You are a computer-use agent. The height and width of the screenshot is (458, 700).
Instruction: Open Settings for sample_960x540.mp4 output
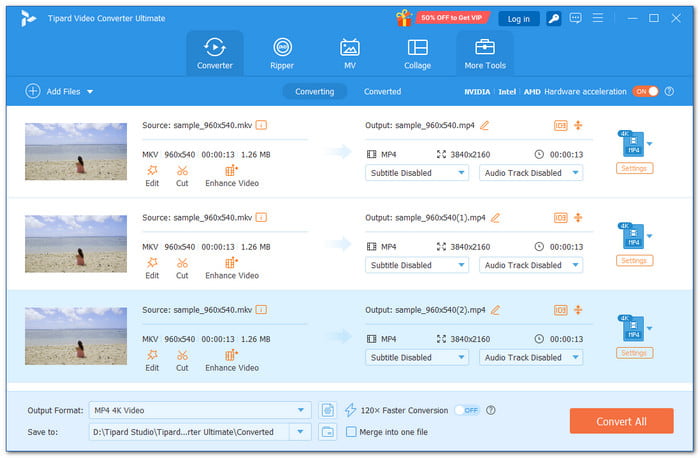coord(634,168)
